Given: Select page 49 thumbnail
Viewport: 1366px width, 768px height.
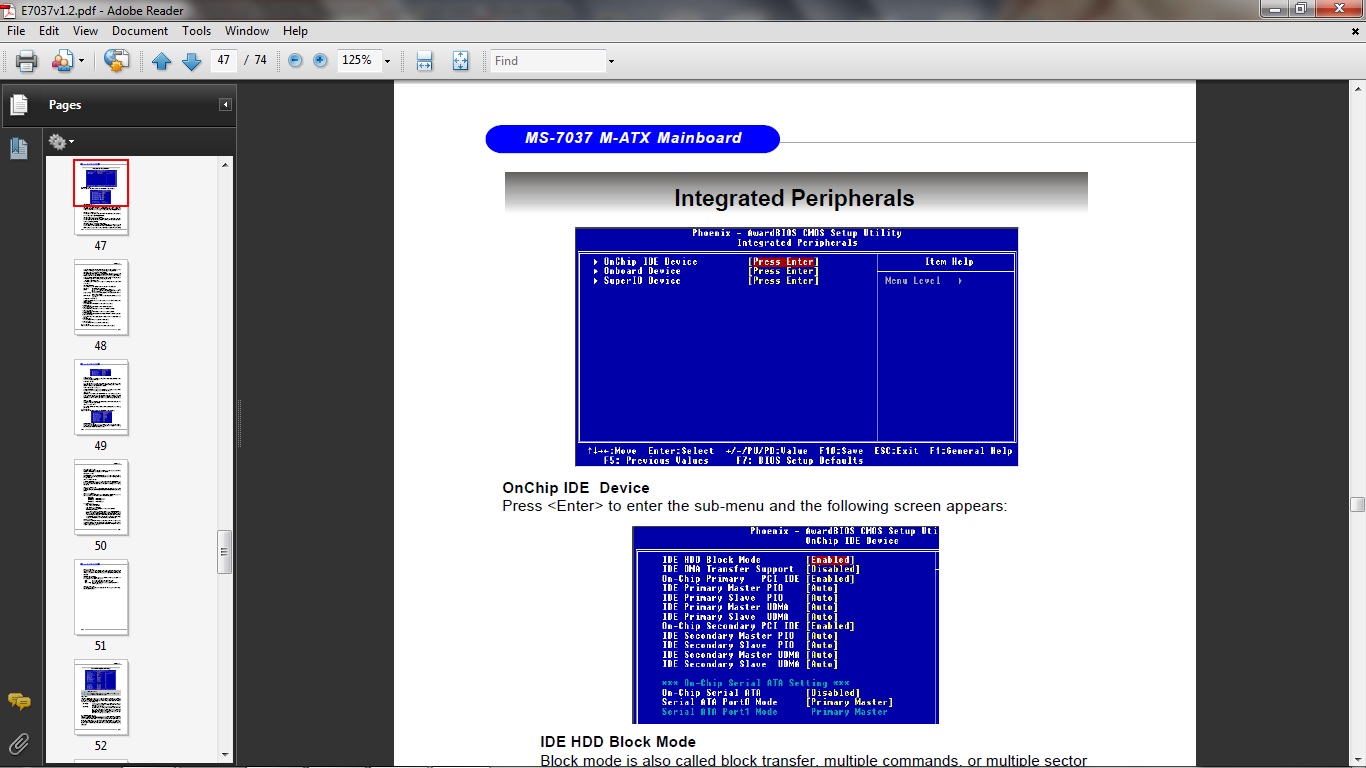Looking at the screenshot, I should (101, 397).
